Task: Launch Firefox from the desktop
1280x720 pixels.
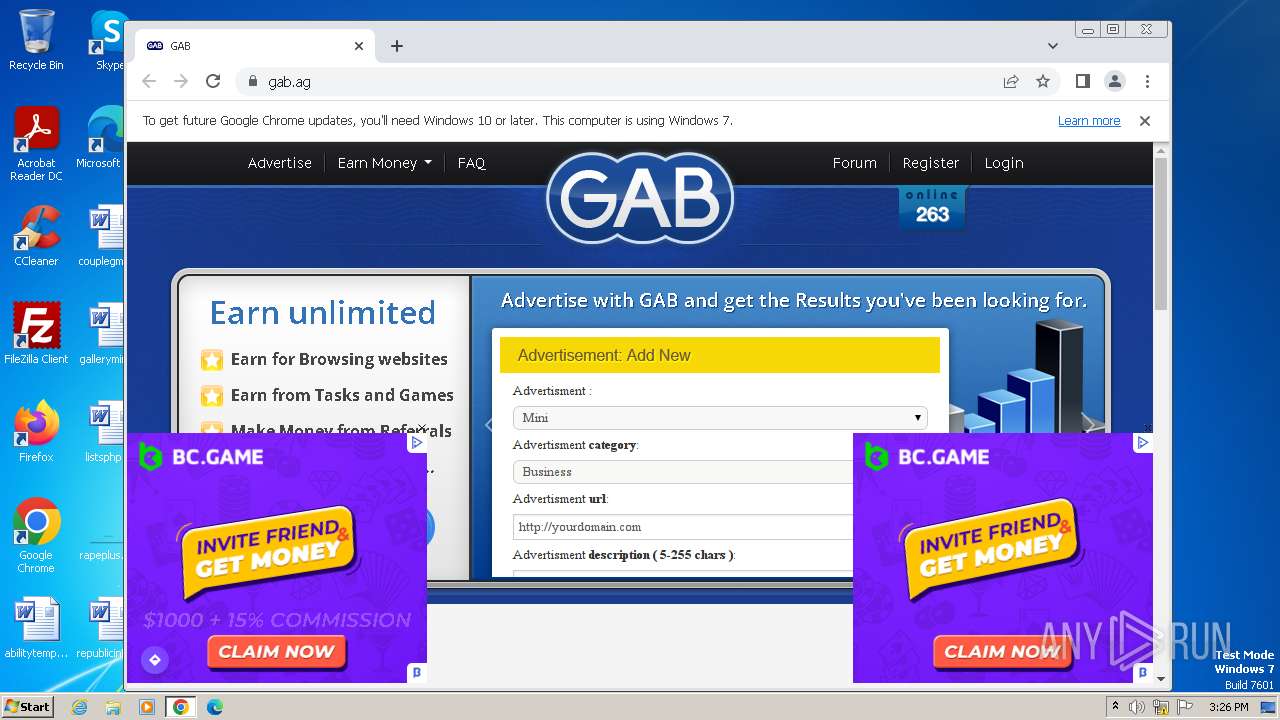Action: pyautogui.click(x=36, y=432)
